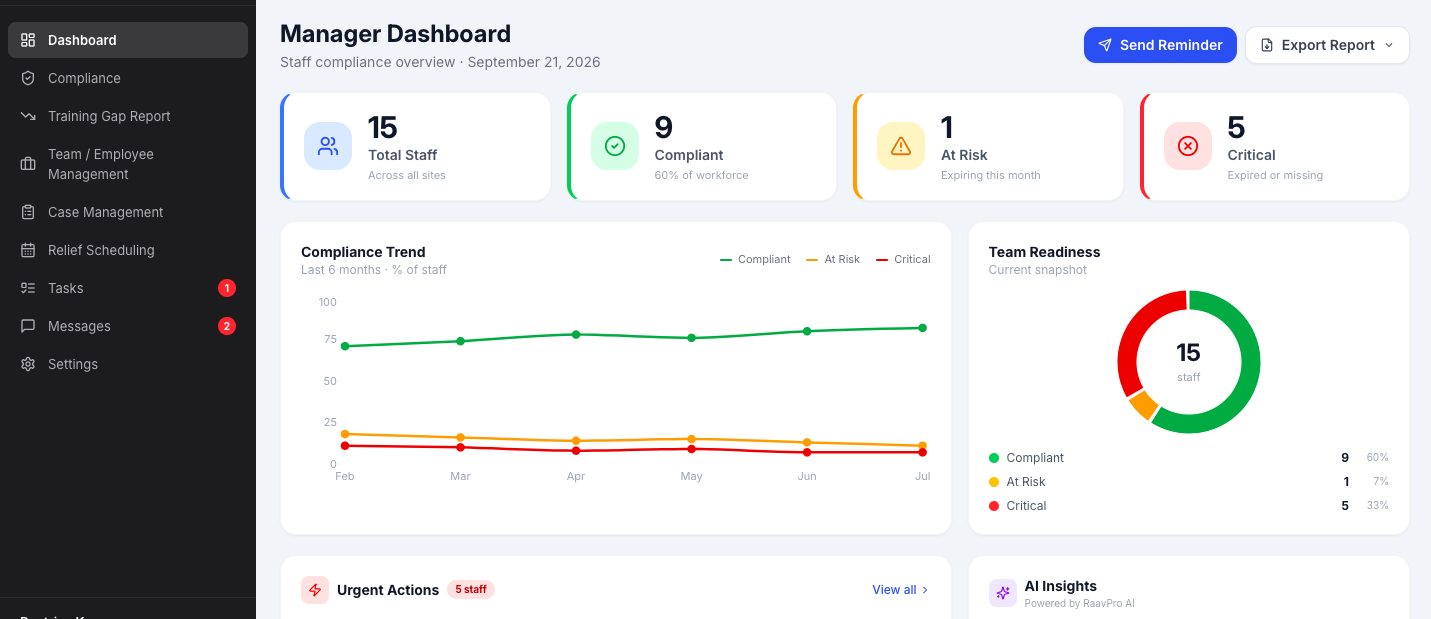Viewport: 1431px width, 619px height.
Task: Click the At Risk data point for Apr
Action: click(x=576, y=441)
